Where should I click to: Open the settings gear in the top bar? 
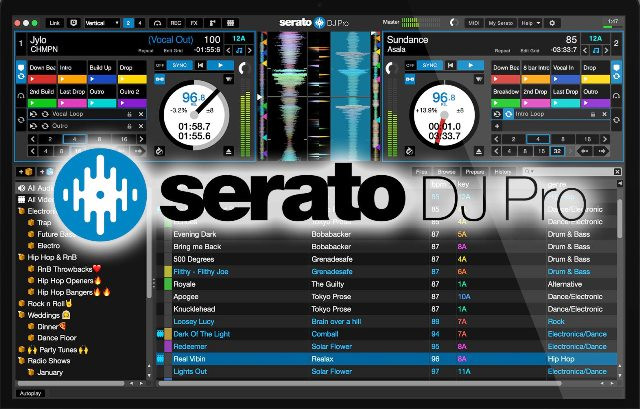tap(552, 23)
